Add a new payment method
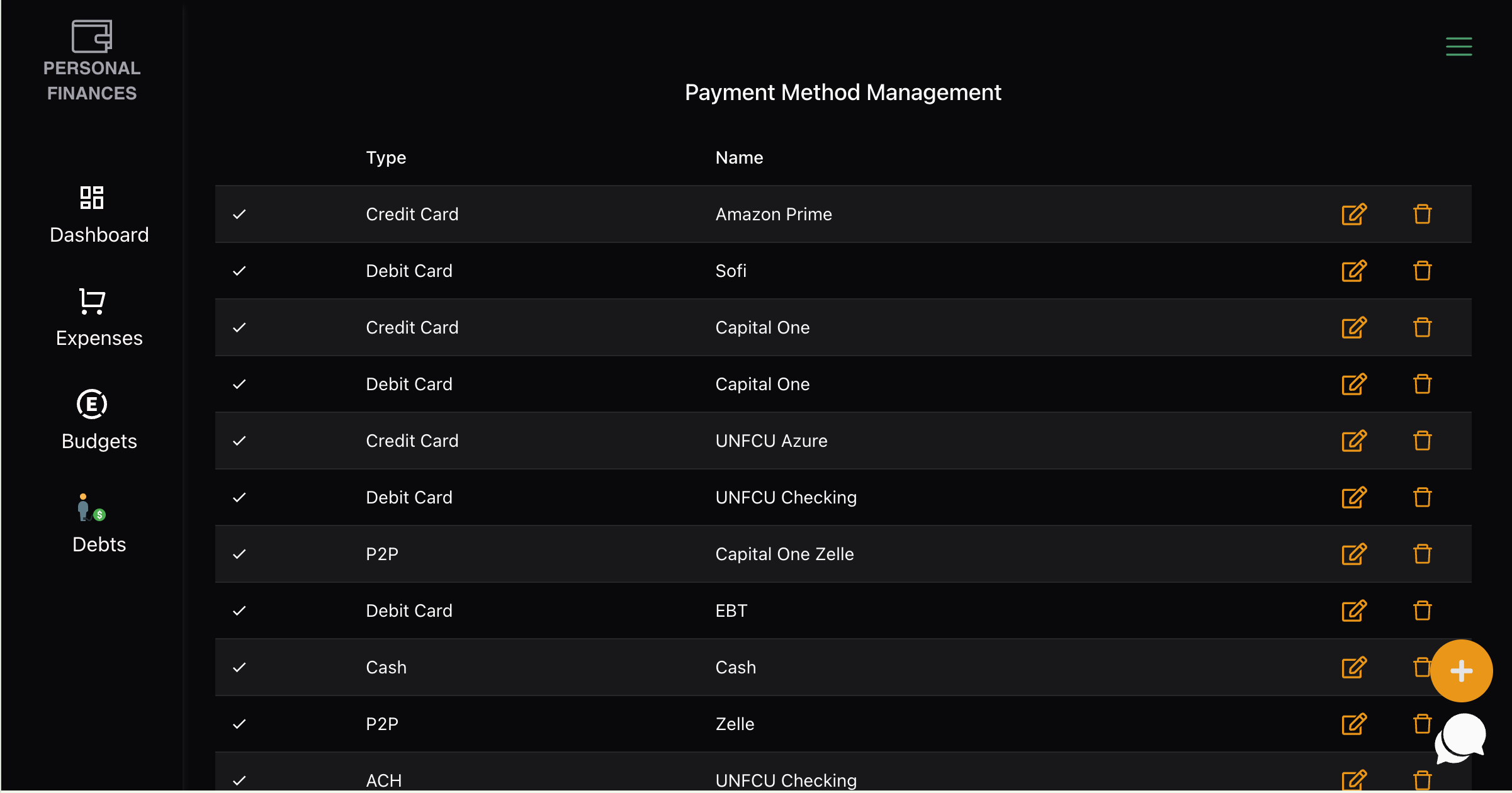The height and width of the screenshot is (793, 1512). (1462, 670)
